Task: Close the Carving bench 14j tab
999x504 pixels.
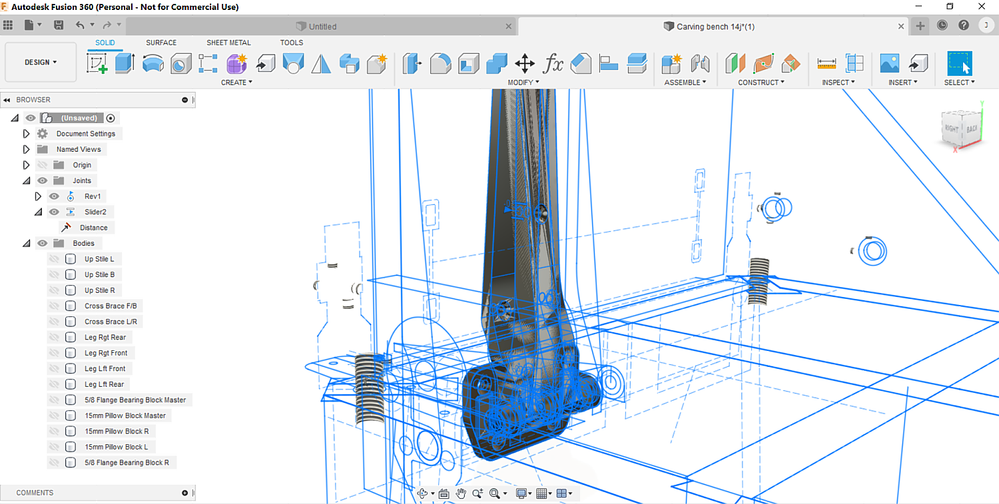Action: point(901,26)
